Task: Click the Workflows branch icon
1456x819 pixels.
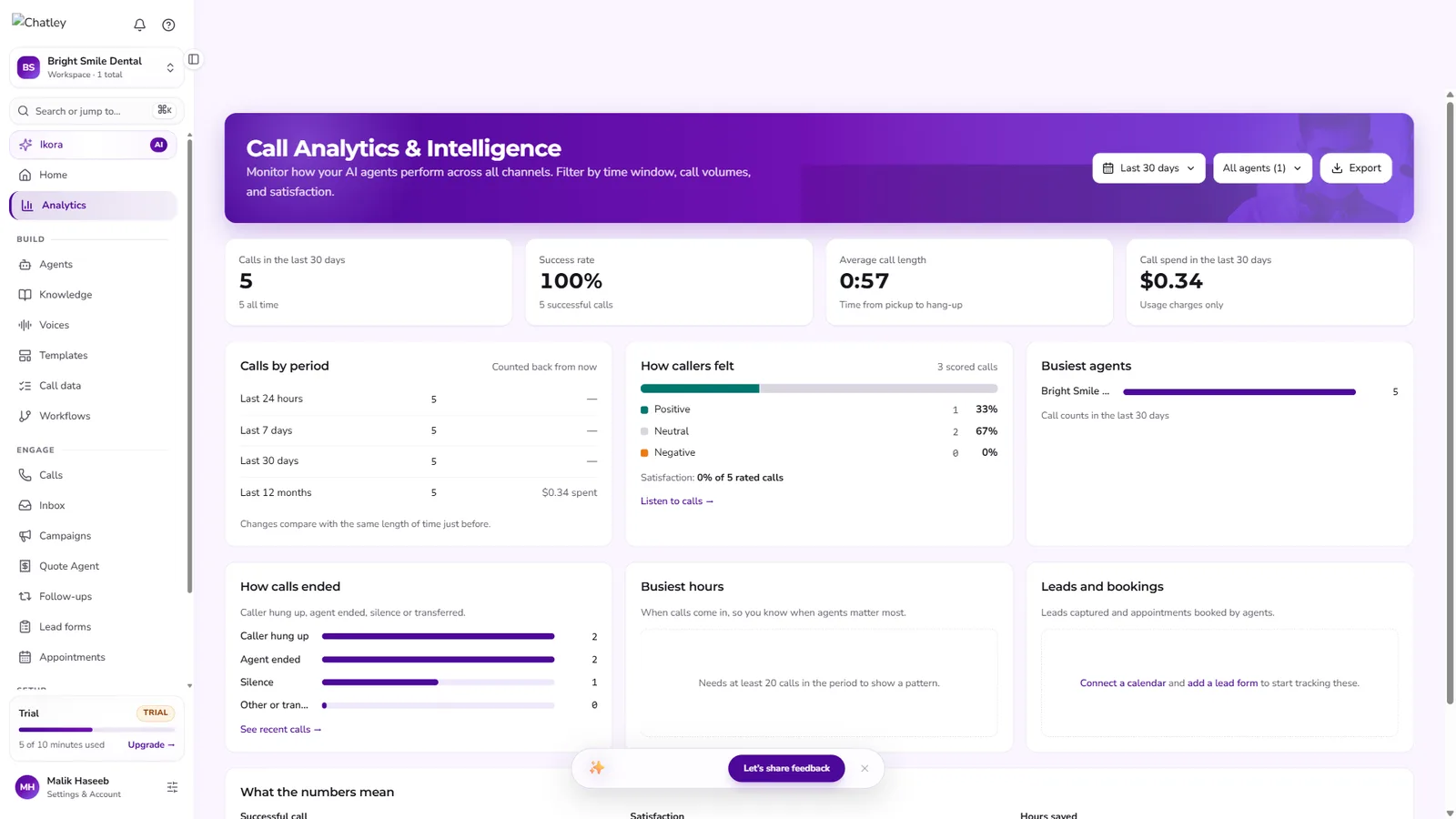Action: pos(25,416)
